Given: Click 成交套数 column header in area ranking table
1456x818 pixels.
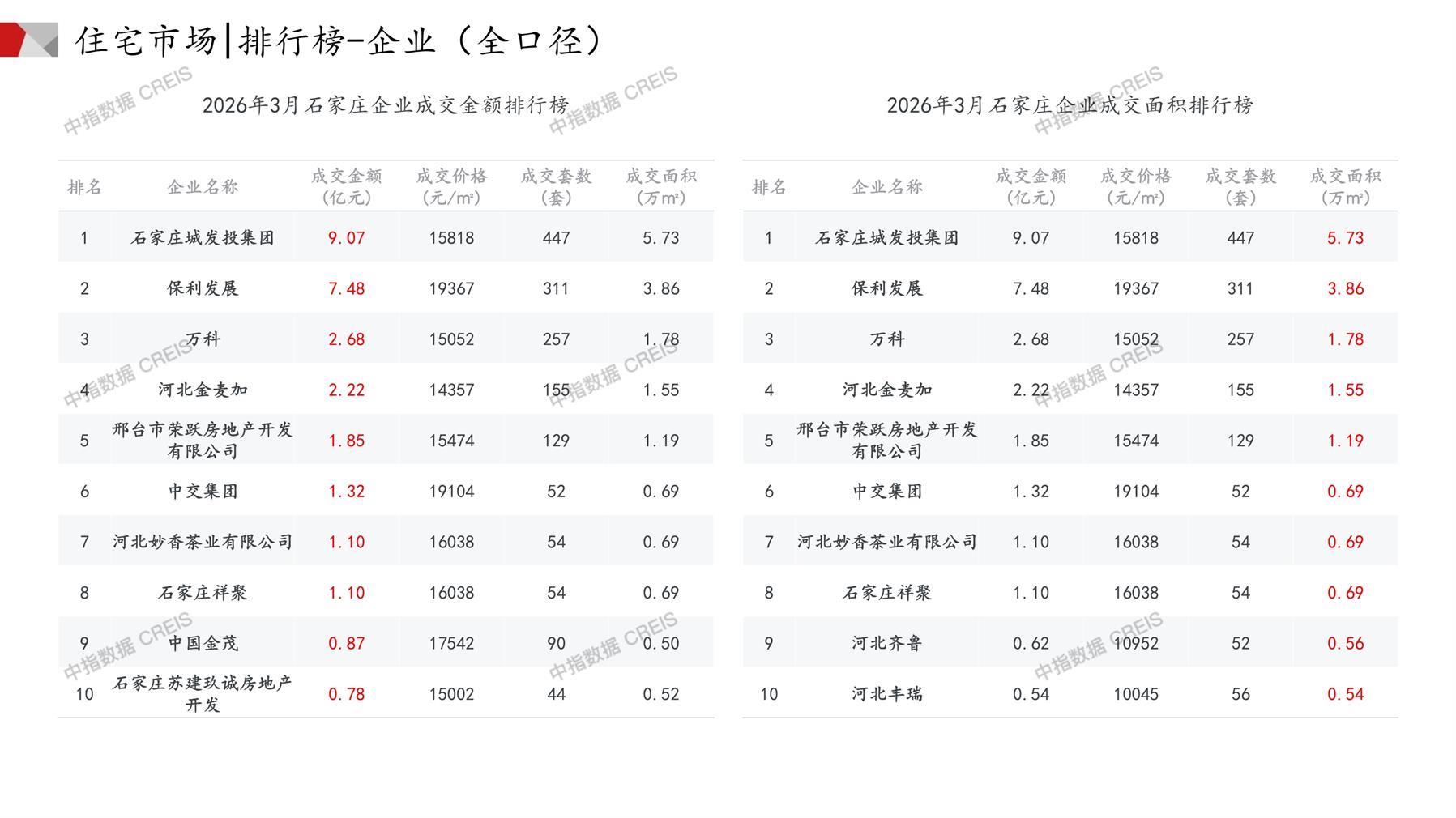Looking at the screenshot, I should coord(1240,186).
